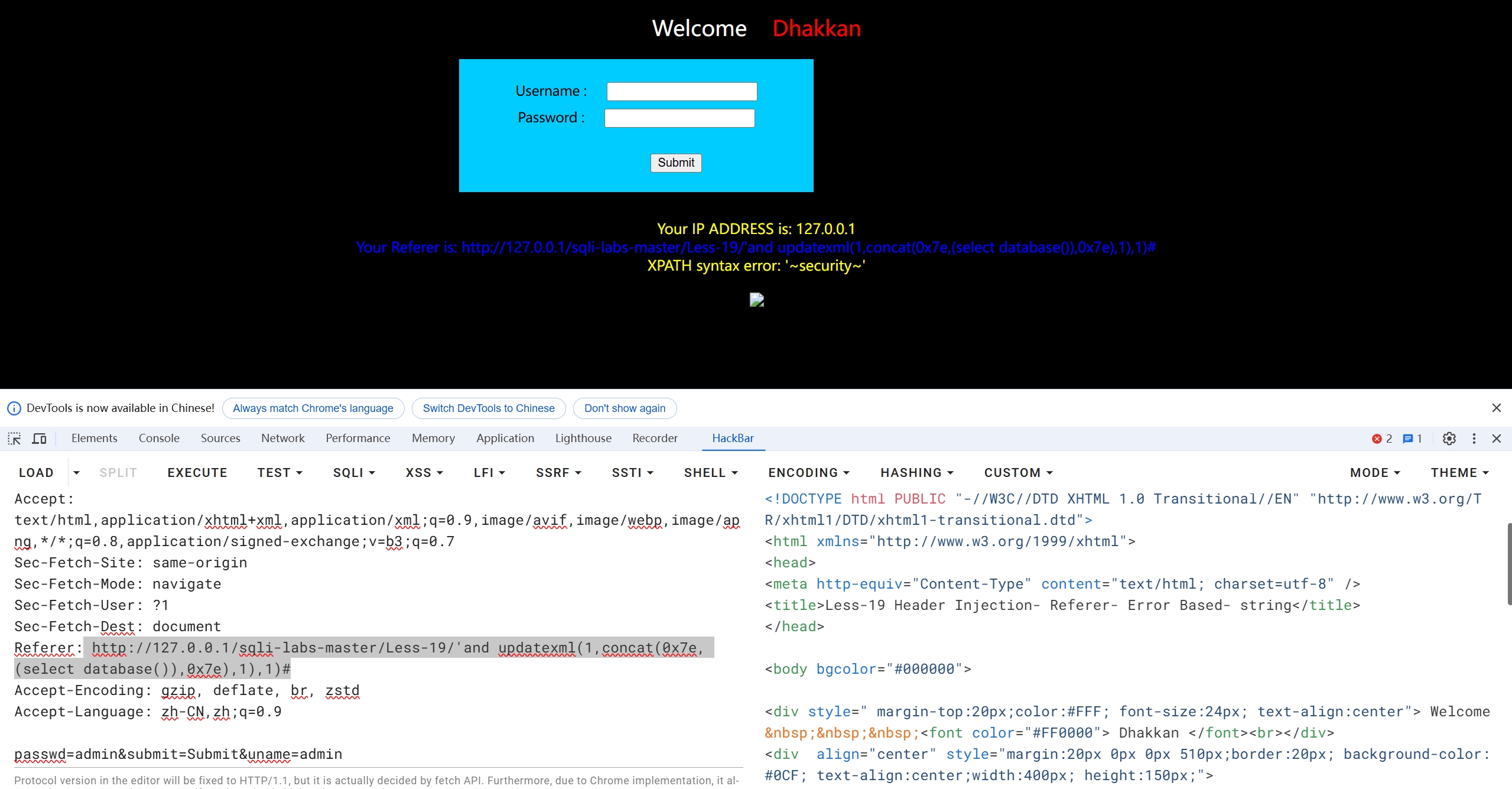The height and width of the screenshot is (789, 1512).
Task: Switch to the Network tab
Action: tap(282, 438)
